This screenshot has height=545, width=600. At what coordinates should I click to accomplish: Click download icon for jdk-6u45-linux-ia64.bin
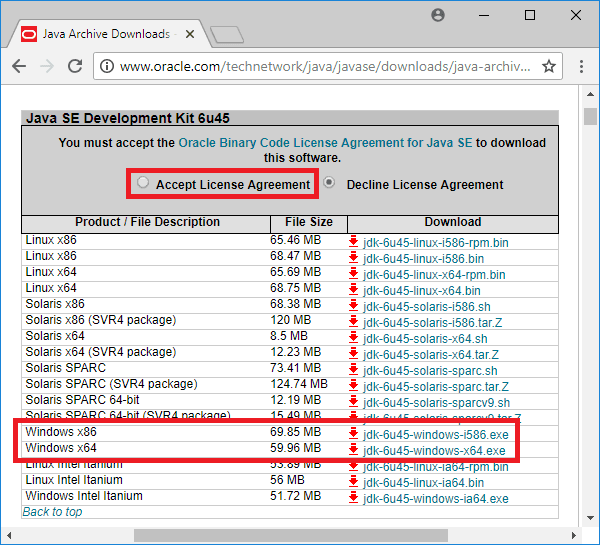(x=353, y=482)
